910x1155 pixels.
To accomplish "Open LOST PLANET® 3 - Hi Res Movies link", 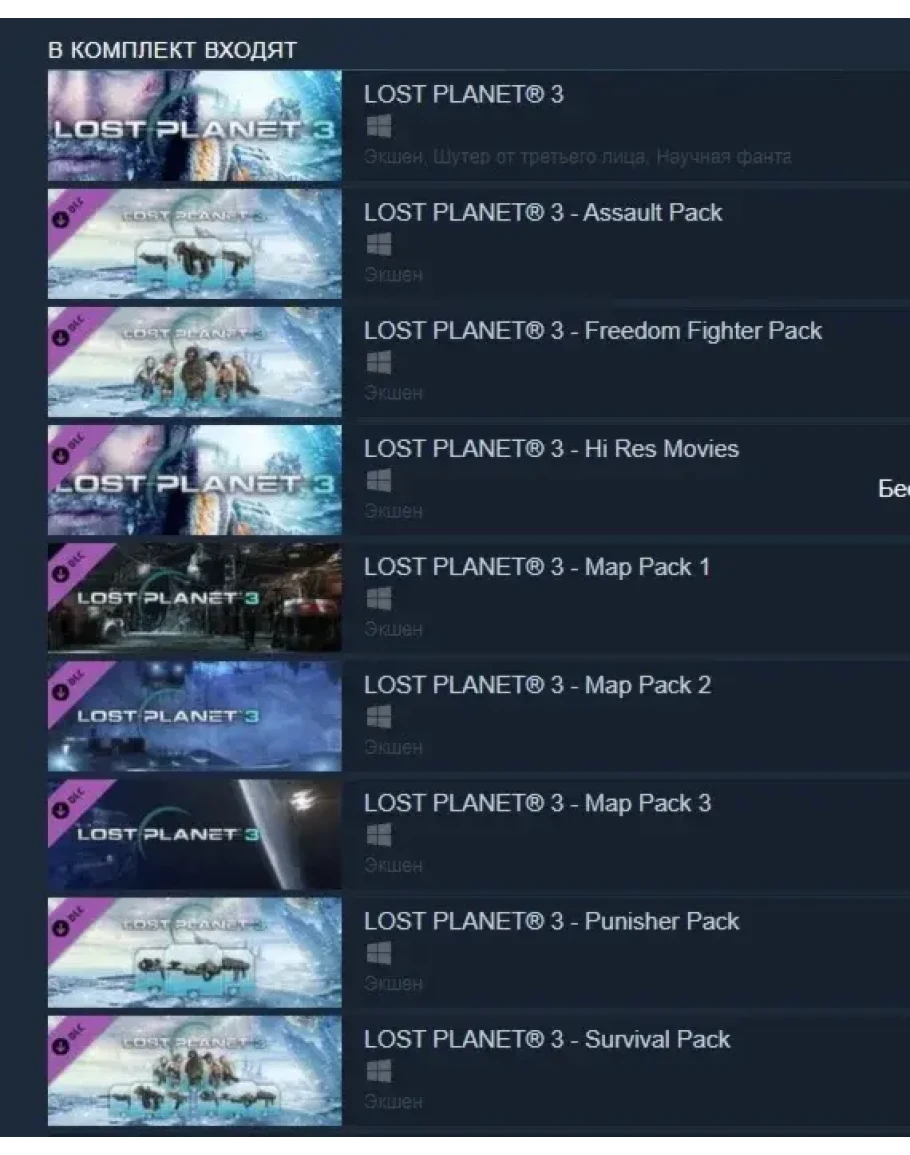I will [551, 449].
